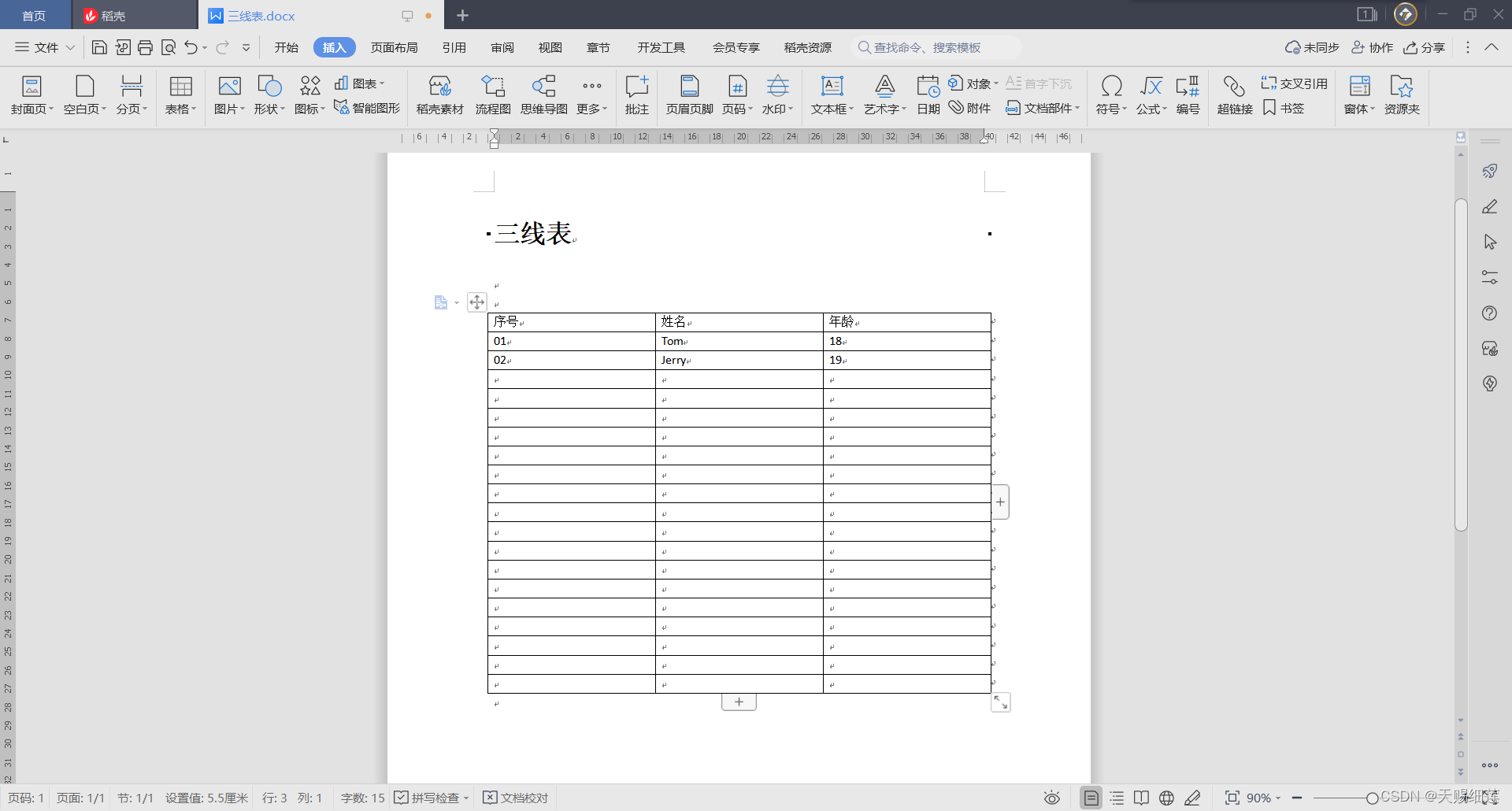Image resolution: width=1512 pixels, height=811 pixels.
Task: Click the 分享 share button
Action: click(1425, 47)
